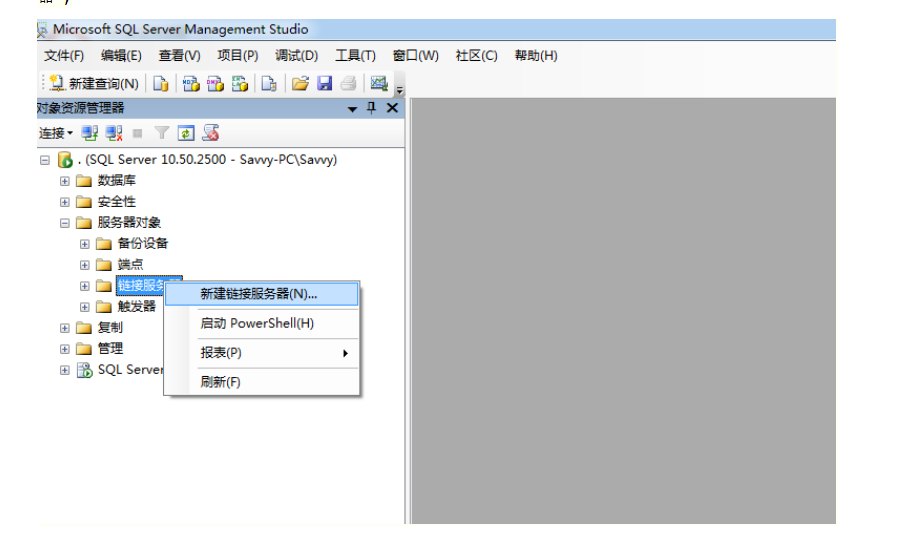Screen dimensions: 909x545
Task: Open the toolbar options overflow arrow
Action: 399,88
